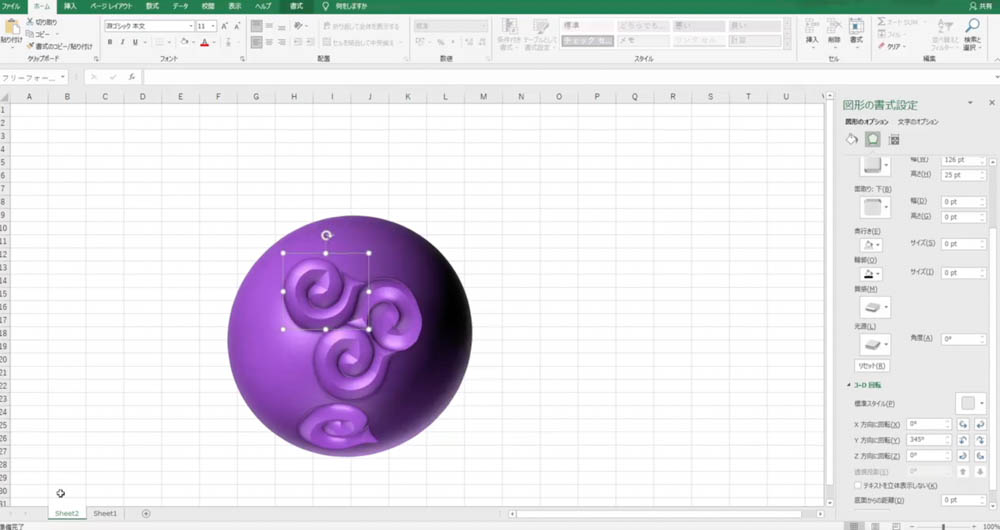Collapse the 3-D Rotation section
This screenshot has width=1000, height=530.
click(849, 385)
